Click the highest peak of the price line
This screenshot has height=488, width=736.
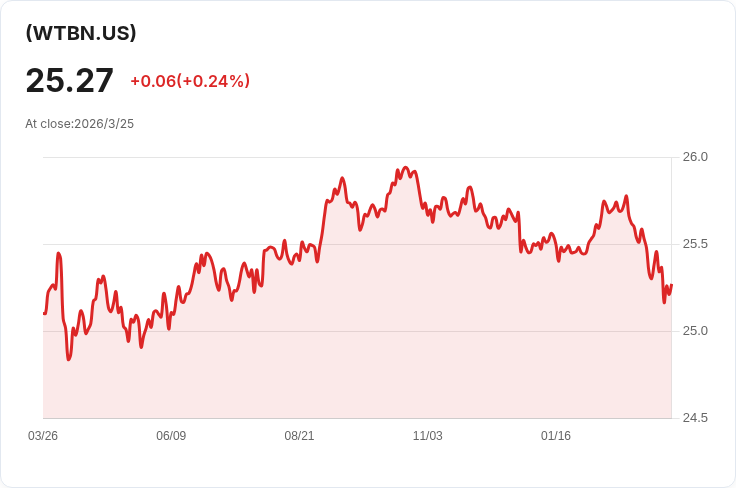tap(405, 168)
